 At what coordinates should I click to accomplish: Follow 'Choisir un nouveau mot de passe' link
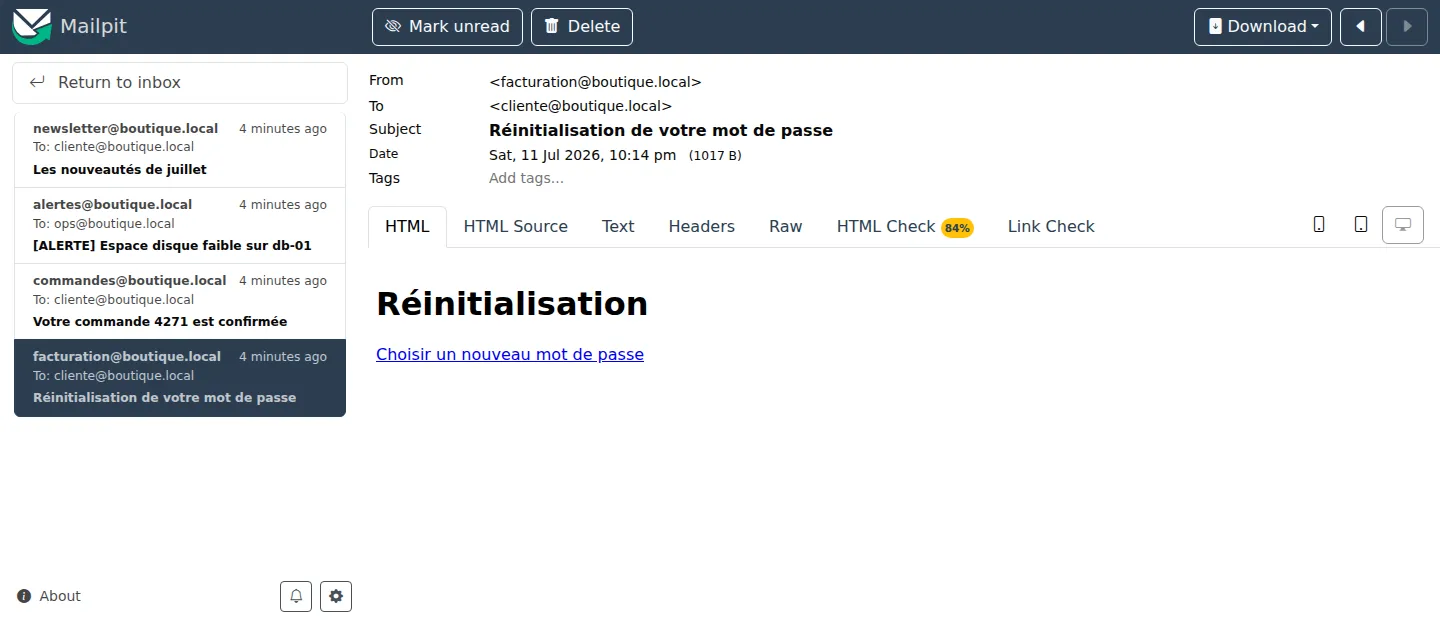click(510, 354)
